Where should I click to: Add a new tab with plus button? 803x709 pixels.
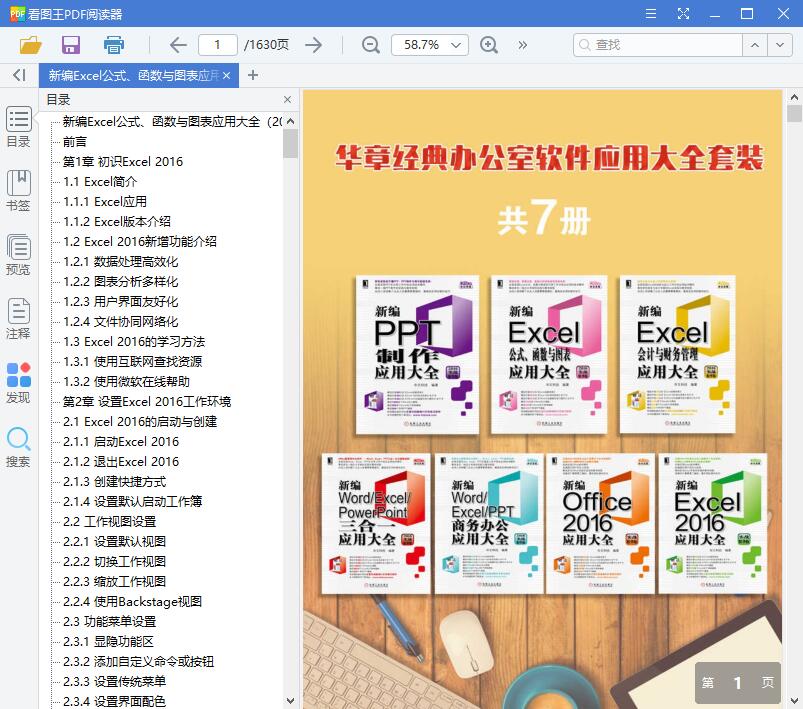coord(252,75)
